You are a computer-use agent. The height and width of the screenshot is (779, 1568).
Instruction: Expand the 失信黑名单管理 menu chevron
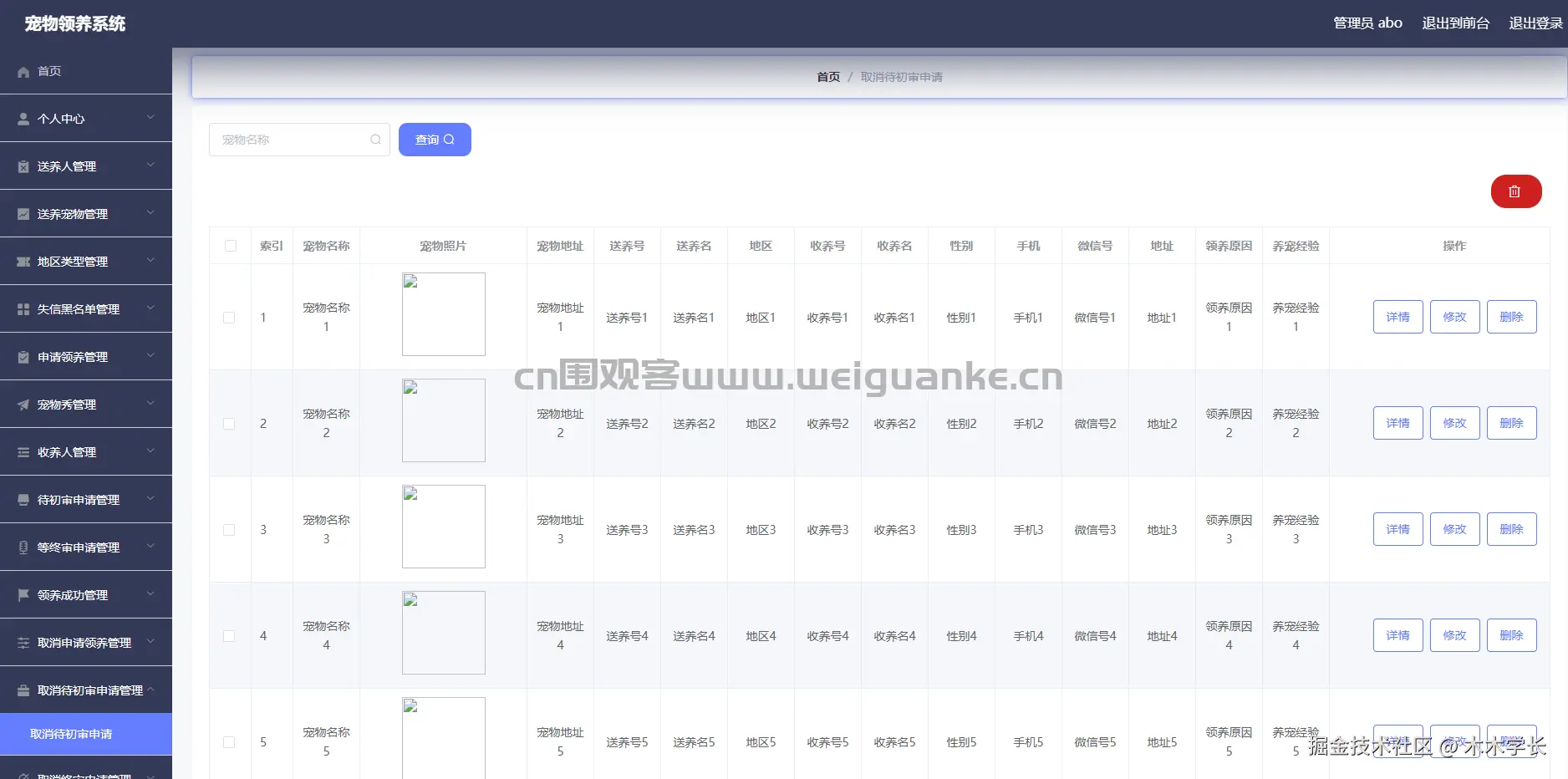pos(150,308)
